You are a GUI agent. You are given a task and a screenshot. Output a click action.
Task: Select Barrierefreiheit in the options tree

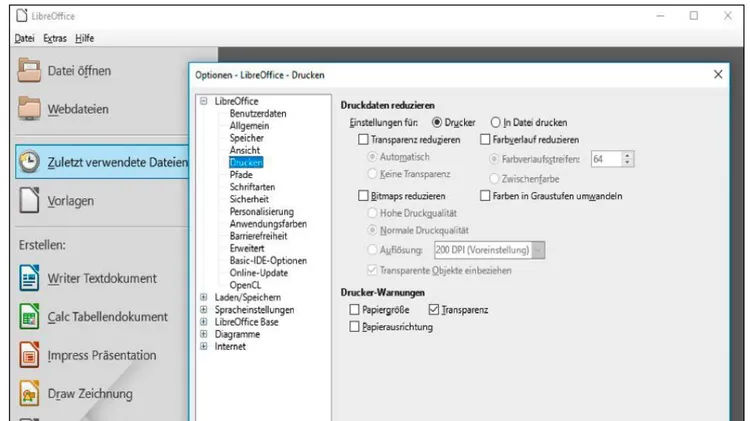click(258, 236)
